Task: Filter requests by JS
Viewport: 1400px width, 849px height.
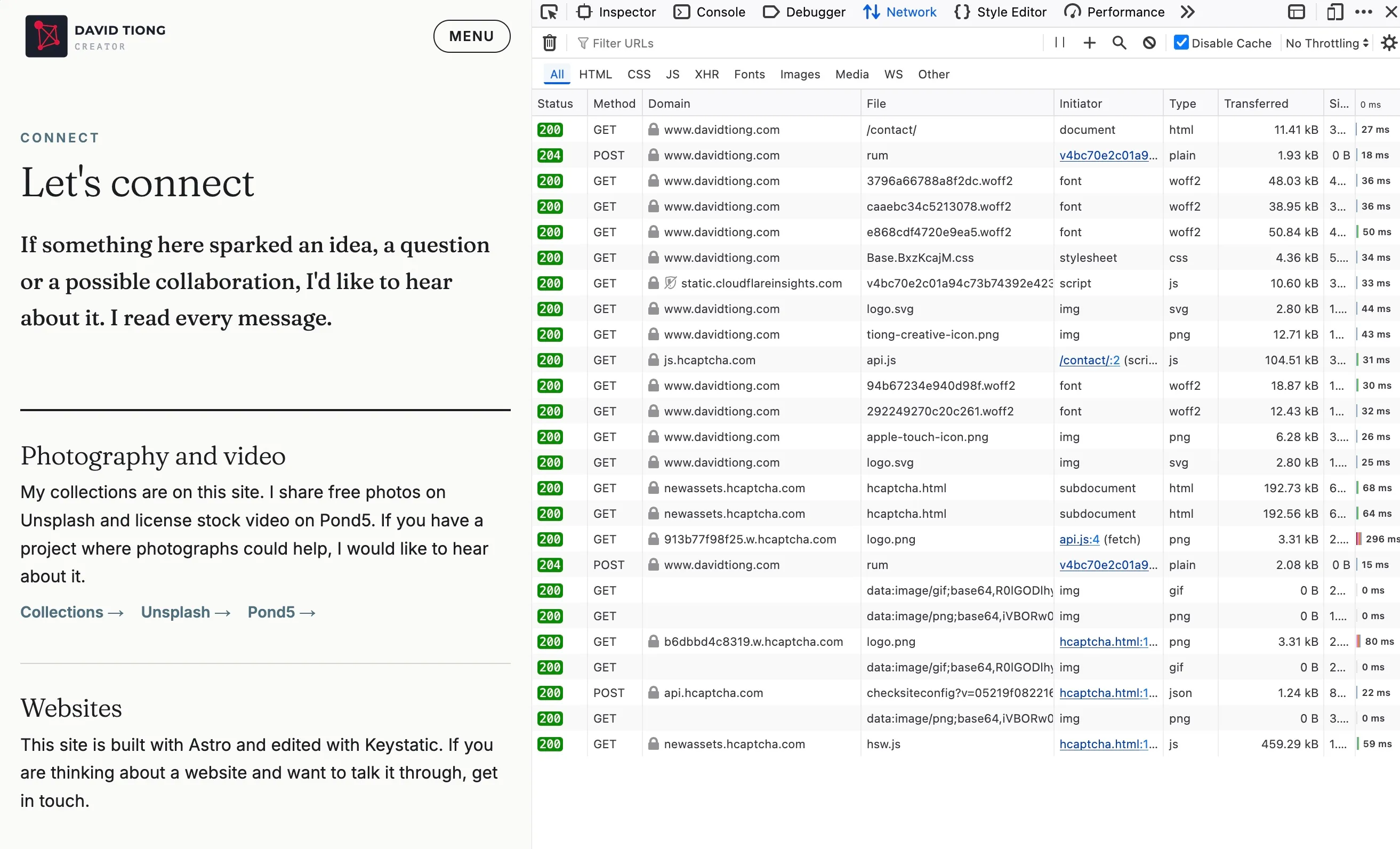Action: click(x=673, y=75)
